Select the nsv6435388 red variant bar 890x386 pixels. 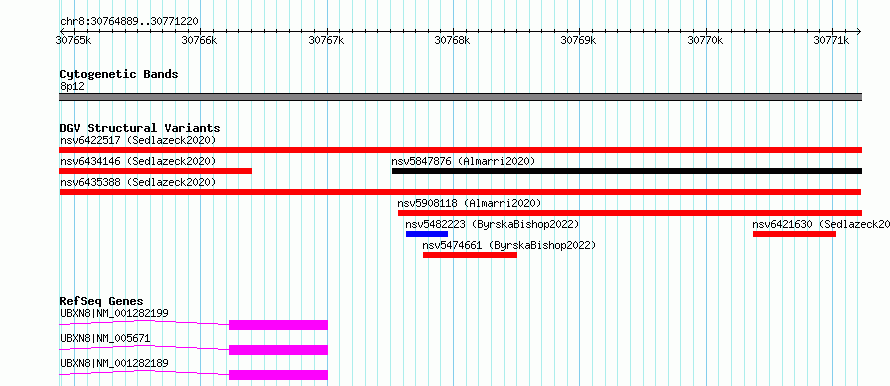460,192
